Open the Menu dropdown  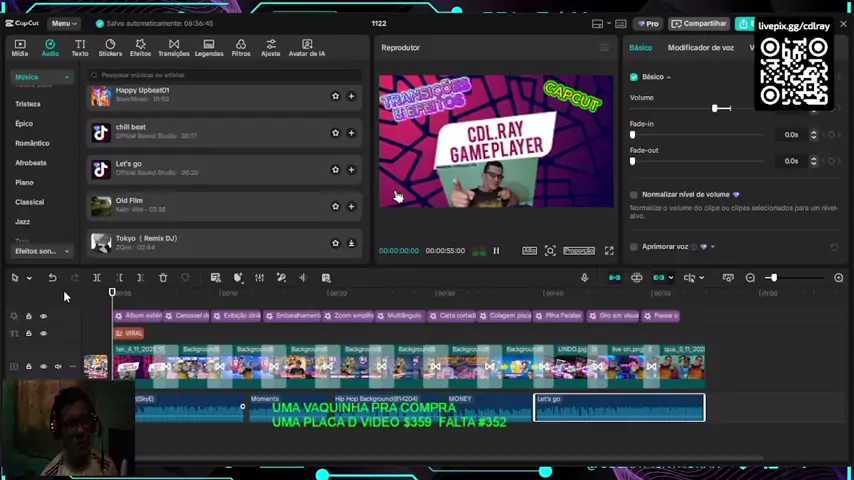(x=63, y=23)
